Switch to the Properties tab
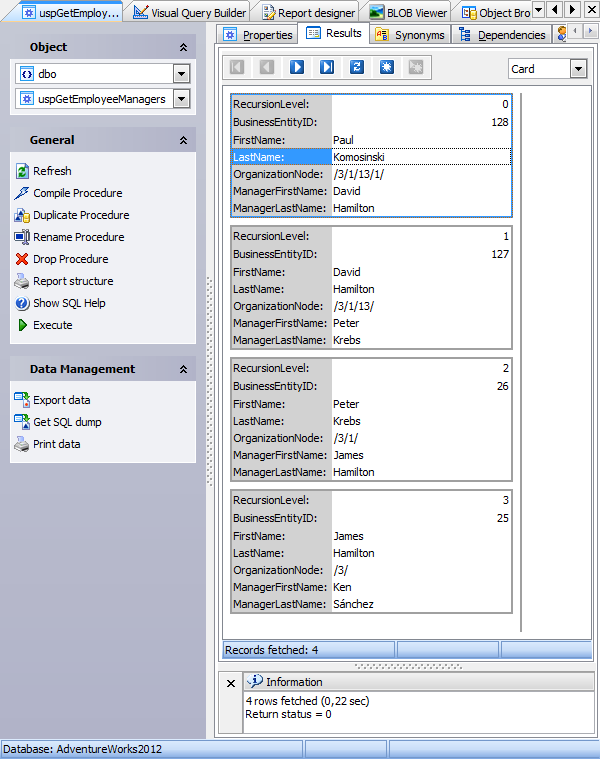 point(258,35)
